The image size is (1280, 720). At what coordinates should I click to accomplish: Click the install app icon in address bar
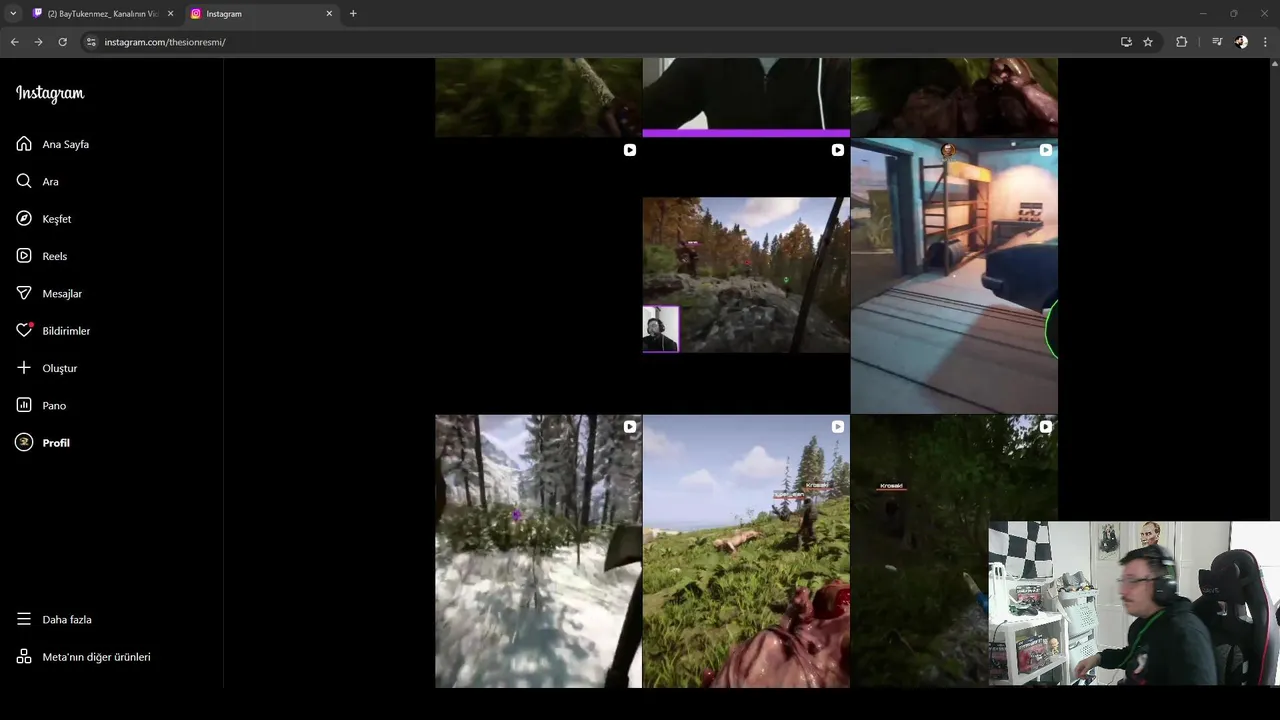pos(1126,42)
